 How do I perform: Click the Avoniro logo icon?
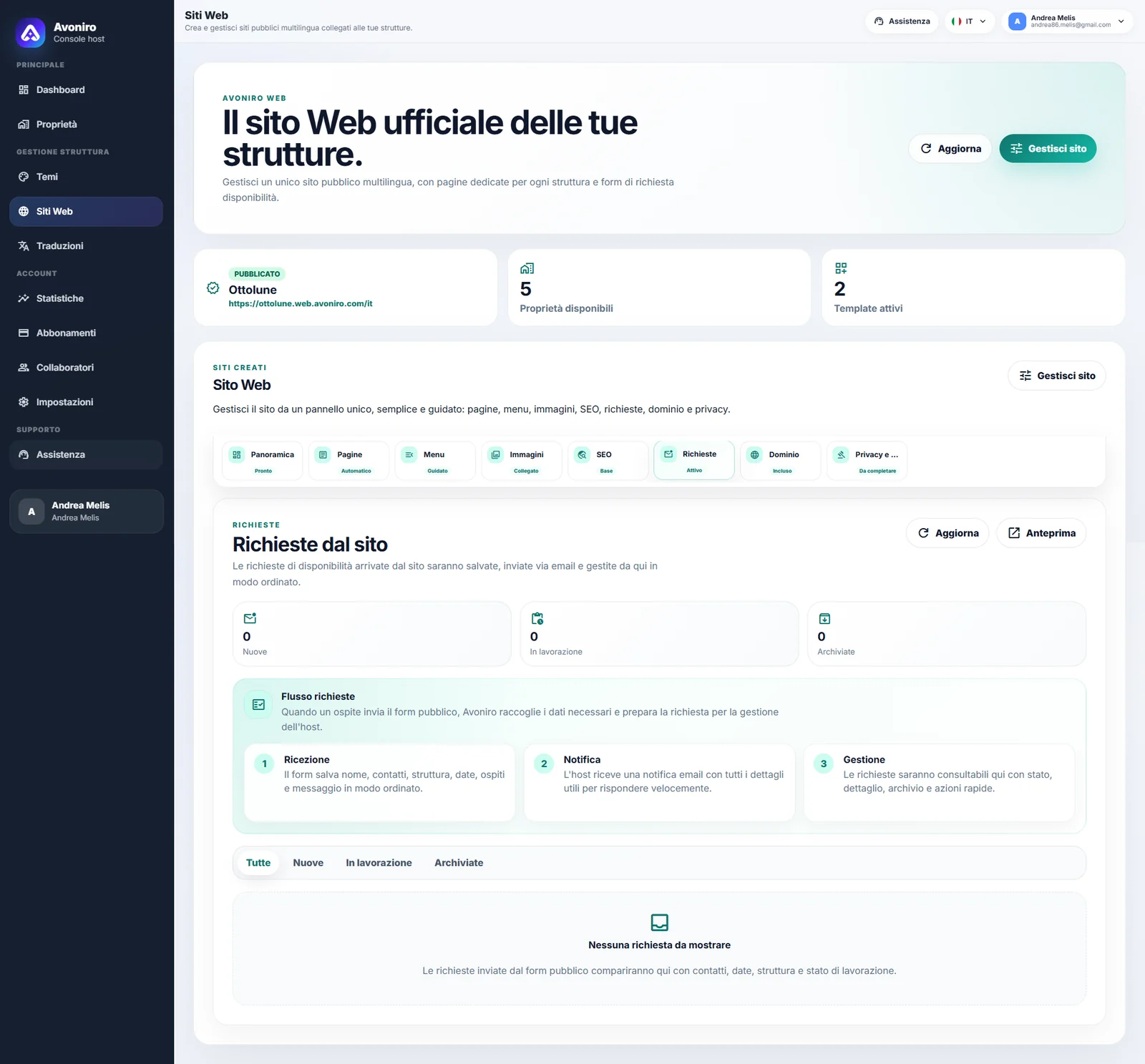click(31, 33)
